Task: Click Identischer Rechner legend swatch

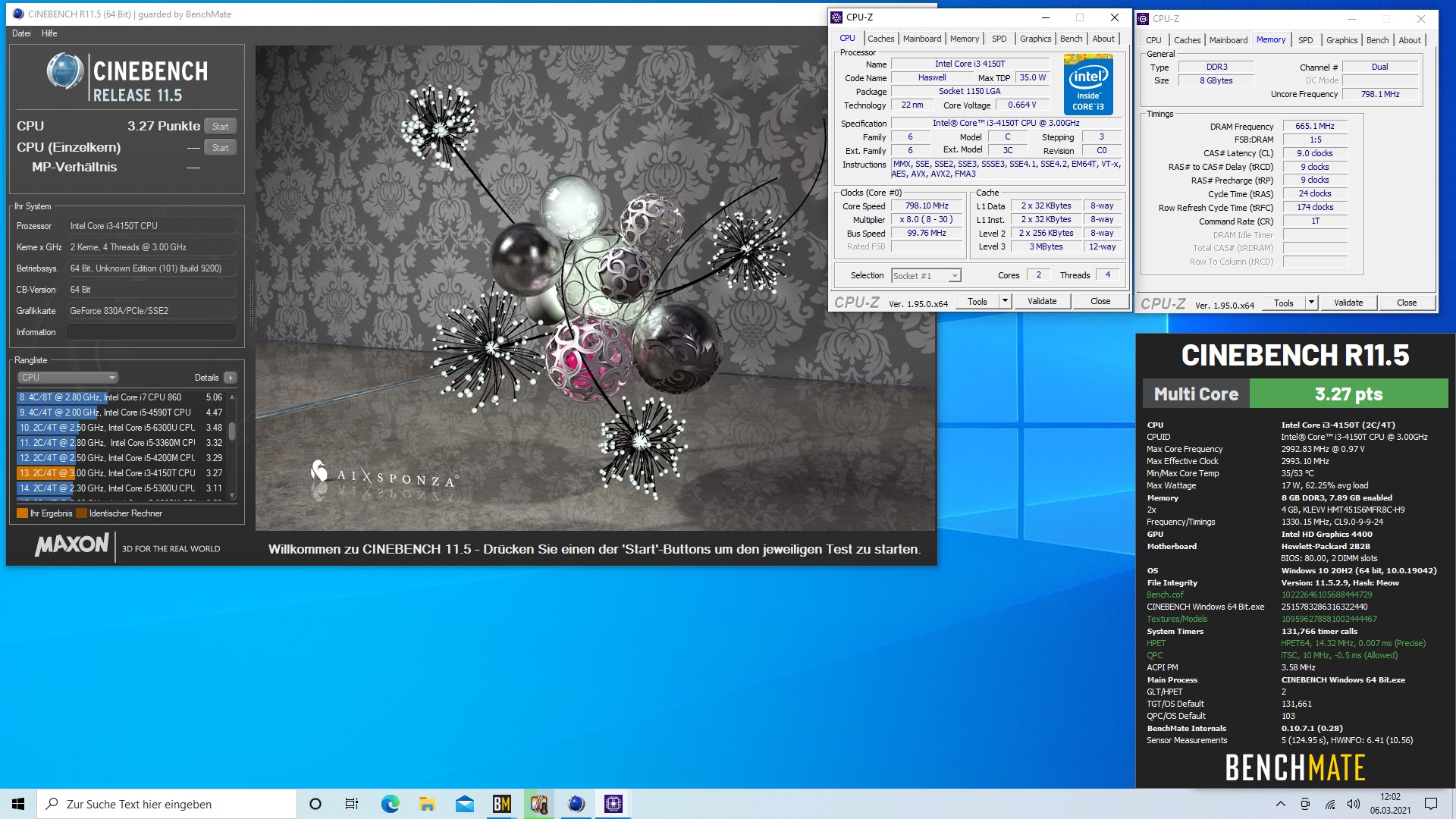Action: point(81,513)
